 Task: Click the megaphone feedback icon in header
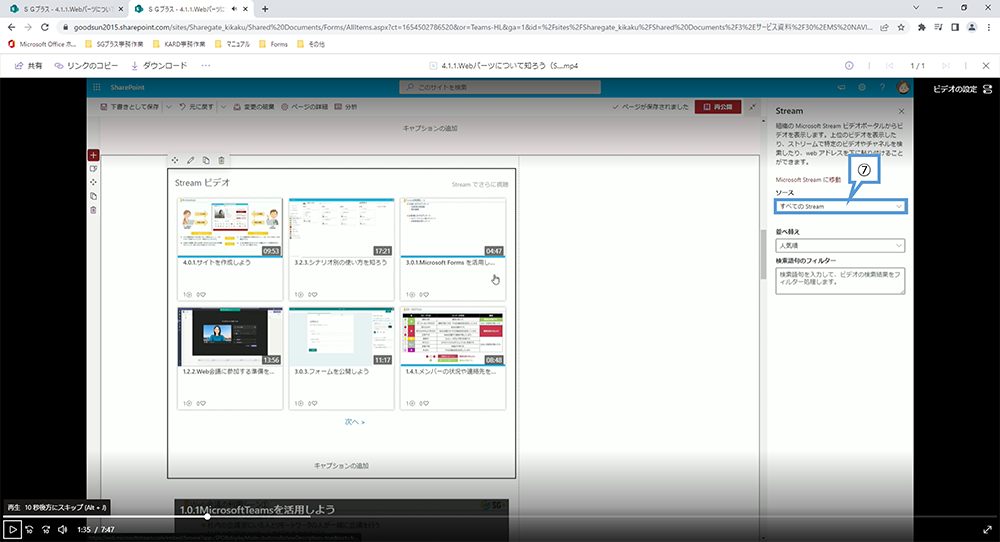click(x=841, y=87)
